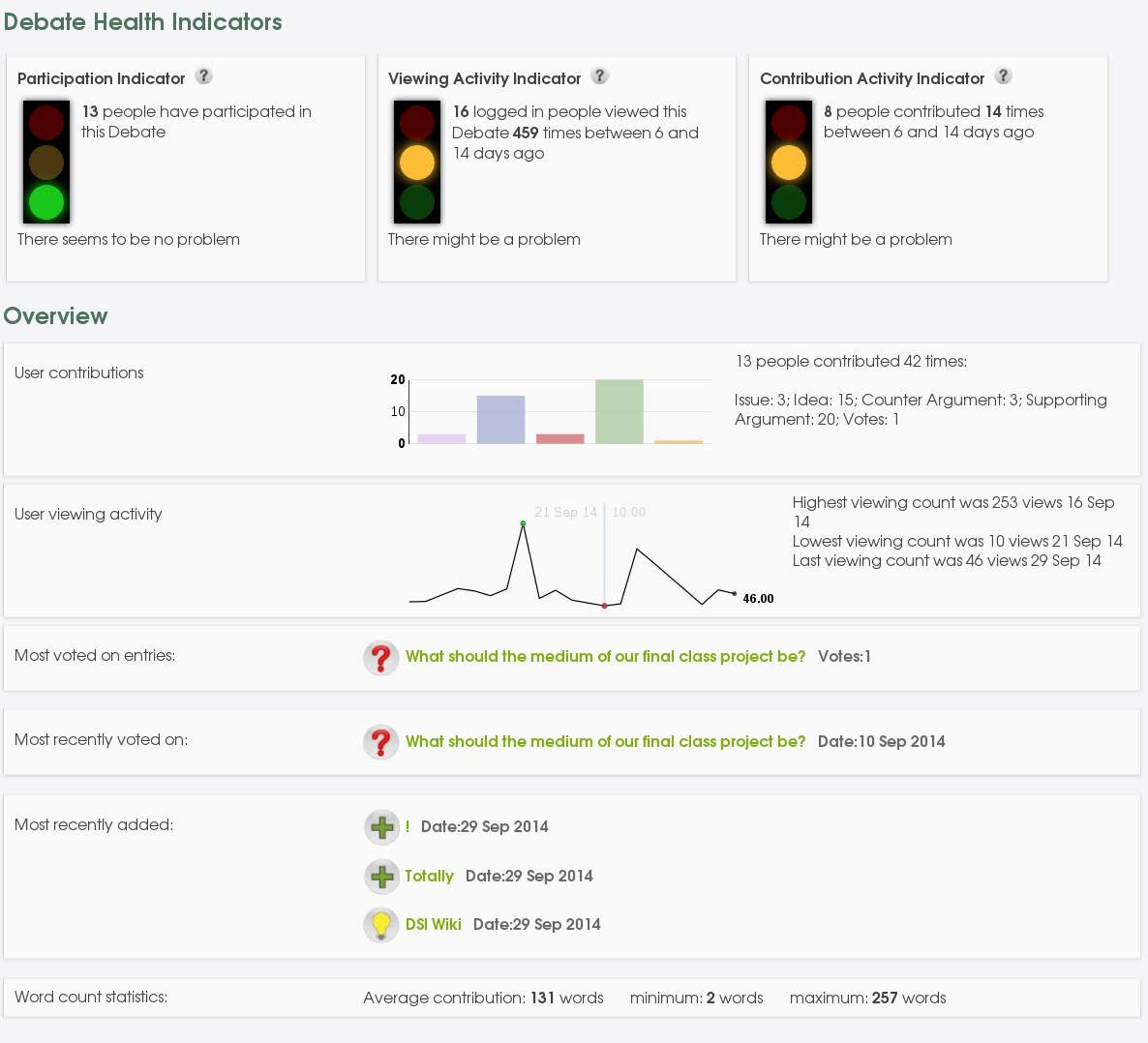
Task: Open the Totally entry link
Action: click(429, 876)
